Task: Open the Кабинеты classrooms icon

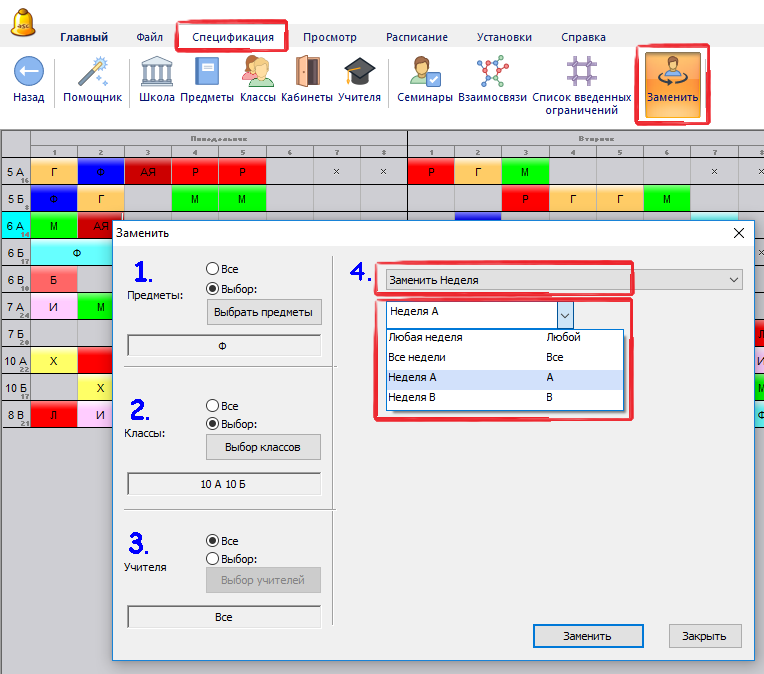Action: [307, 72]
